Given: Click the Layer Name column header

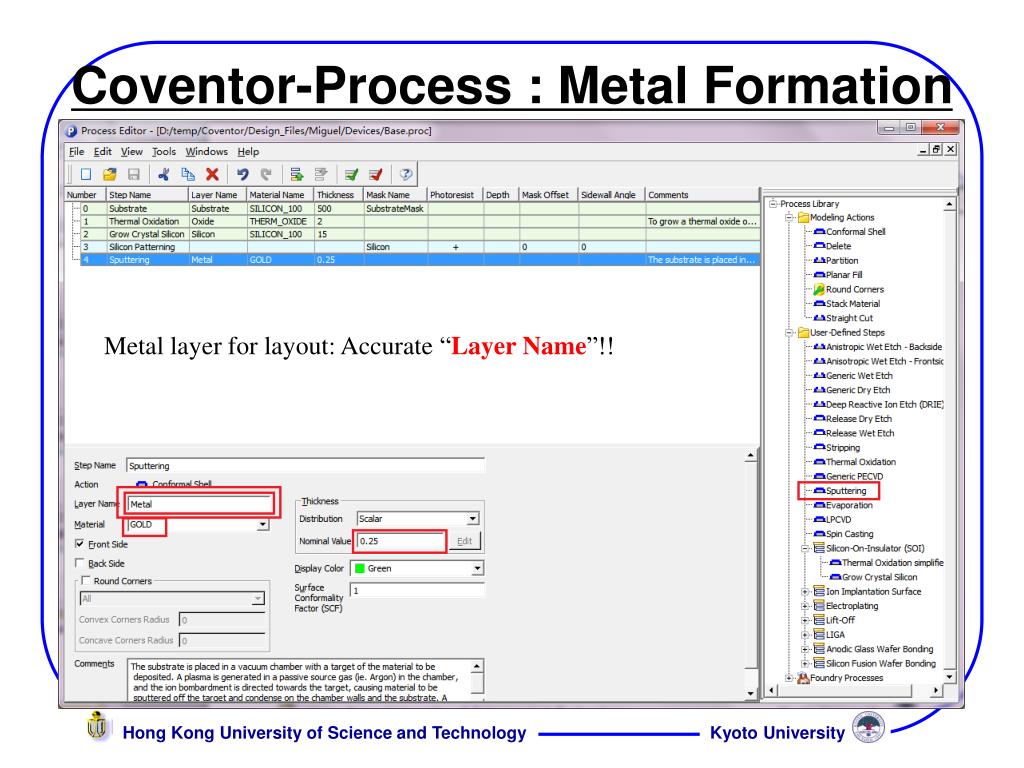Looking at the screenshot, I should click(217, 195).
